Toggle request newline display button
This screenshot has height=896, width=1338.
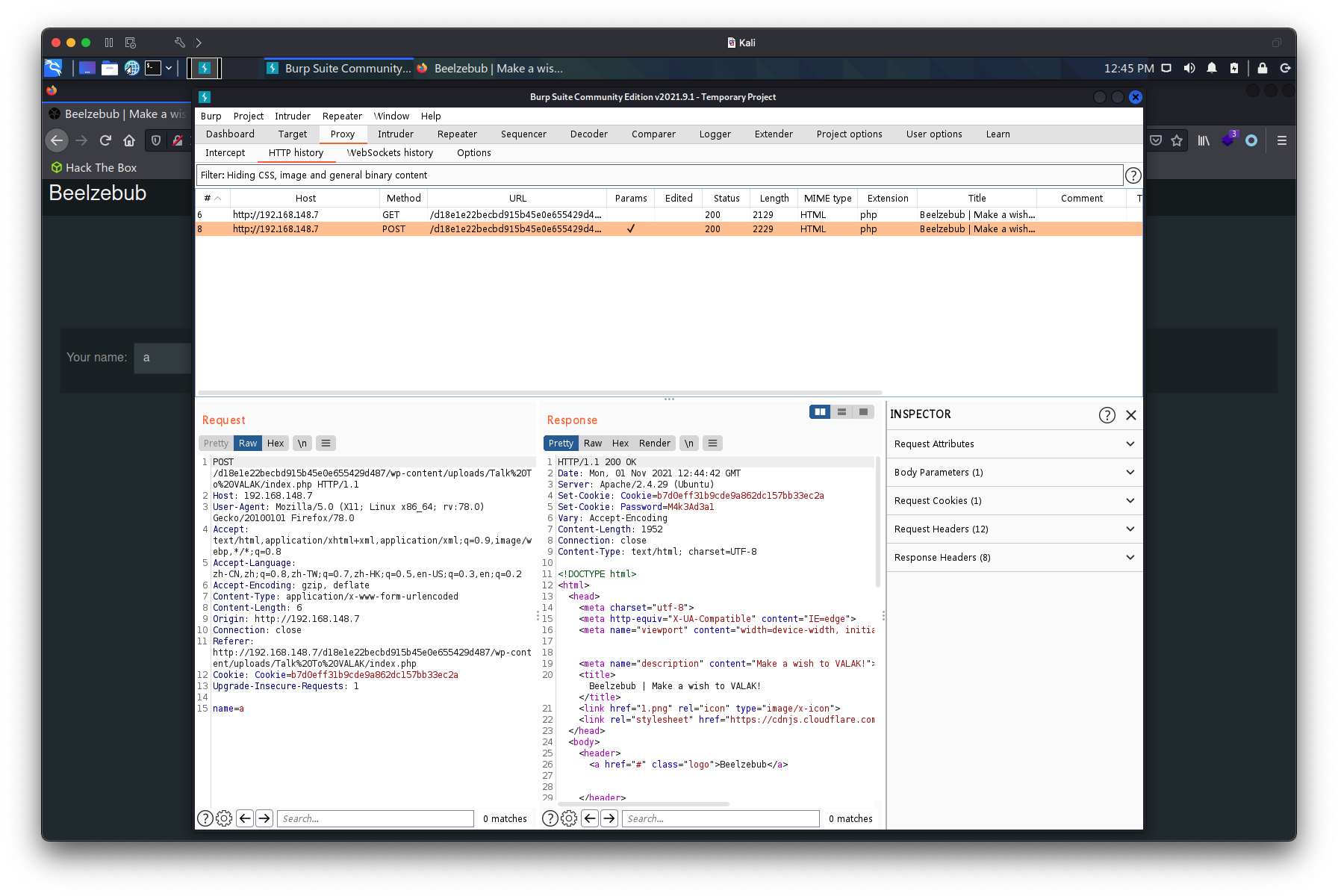302,444
